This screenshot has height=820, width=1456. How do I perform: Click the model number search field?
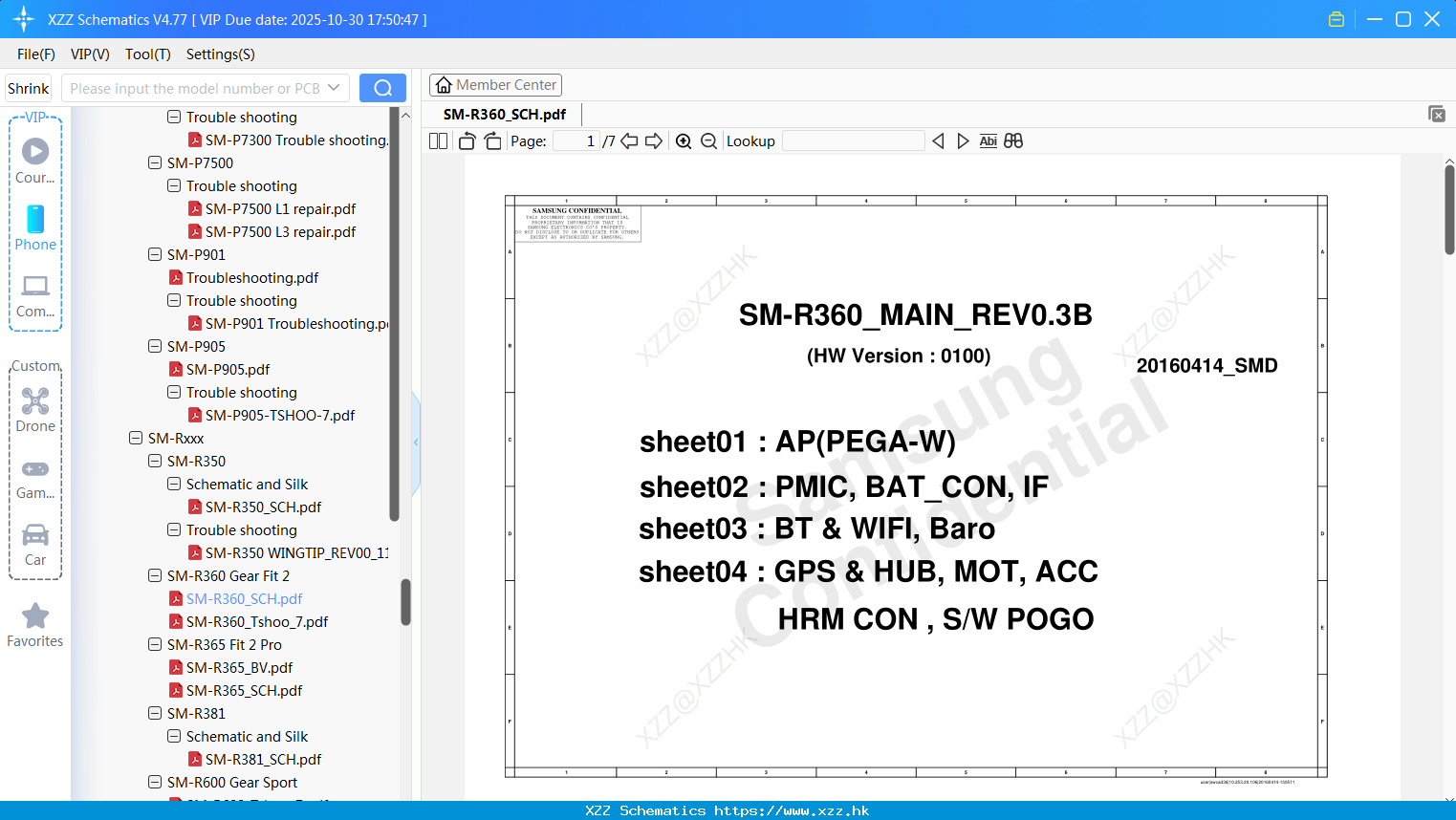pos(206,88)
